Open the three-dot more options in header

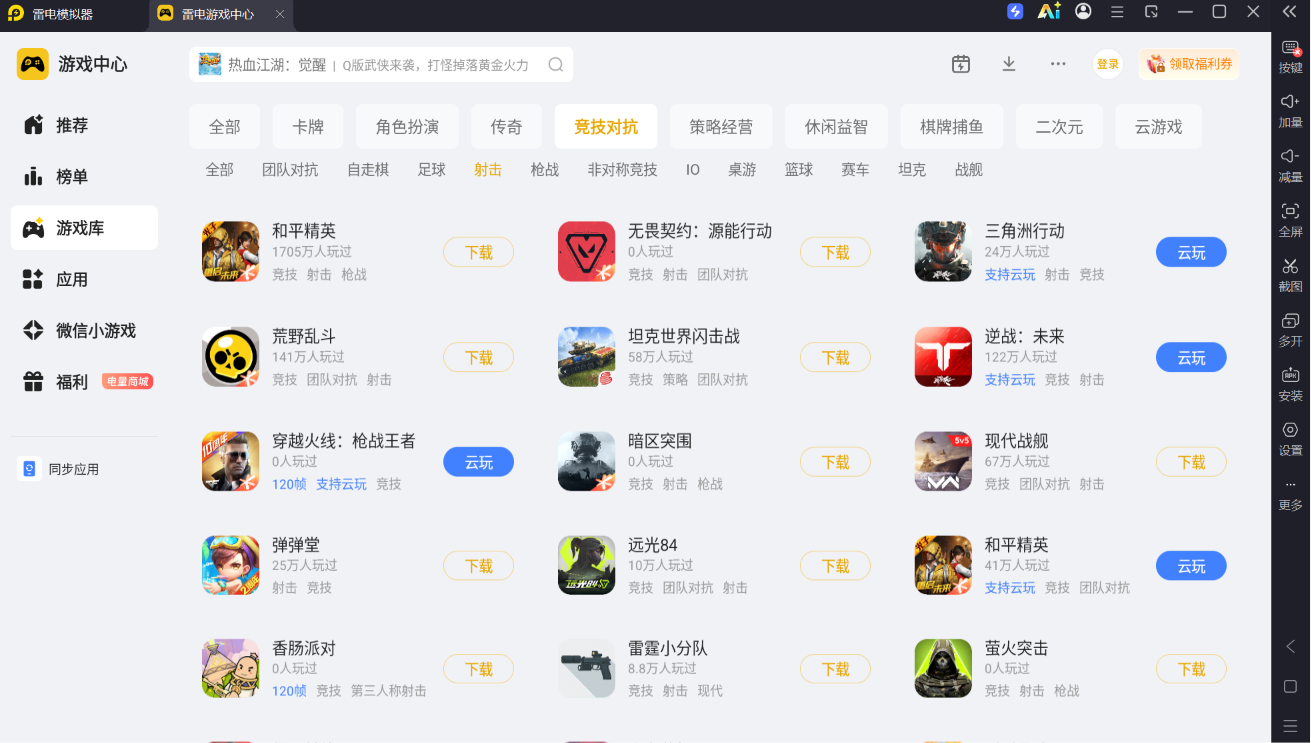click(x=1058, y=64)
